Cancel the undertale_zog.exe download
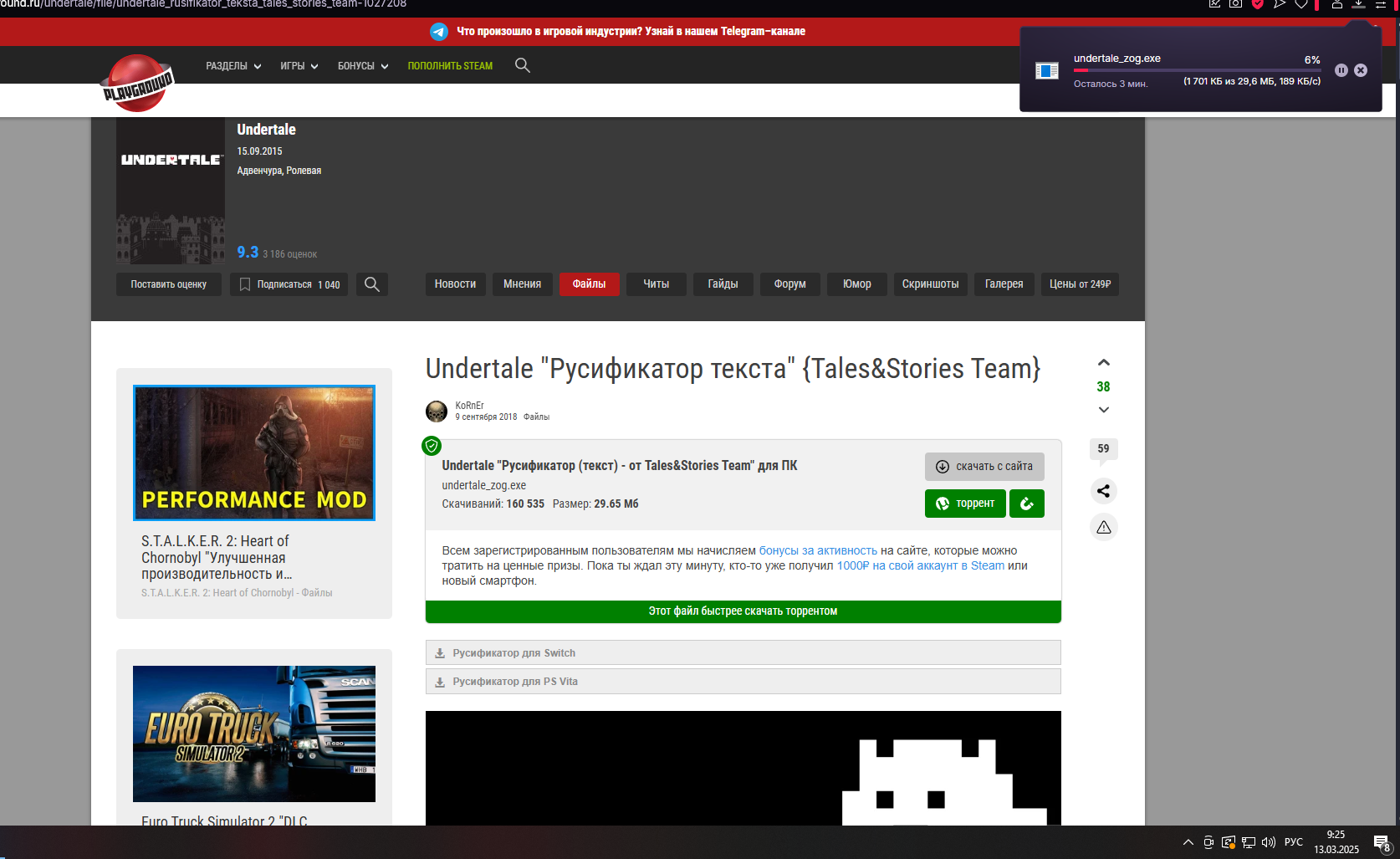 pyautogui.click(x=1361, y=70)
